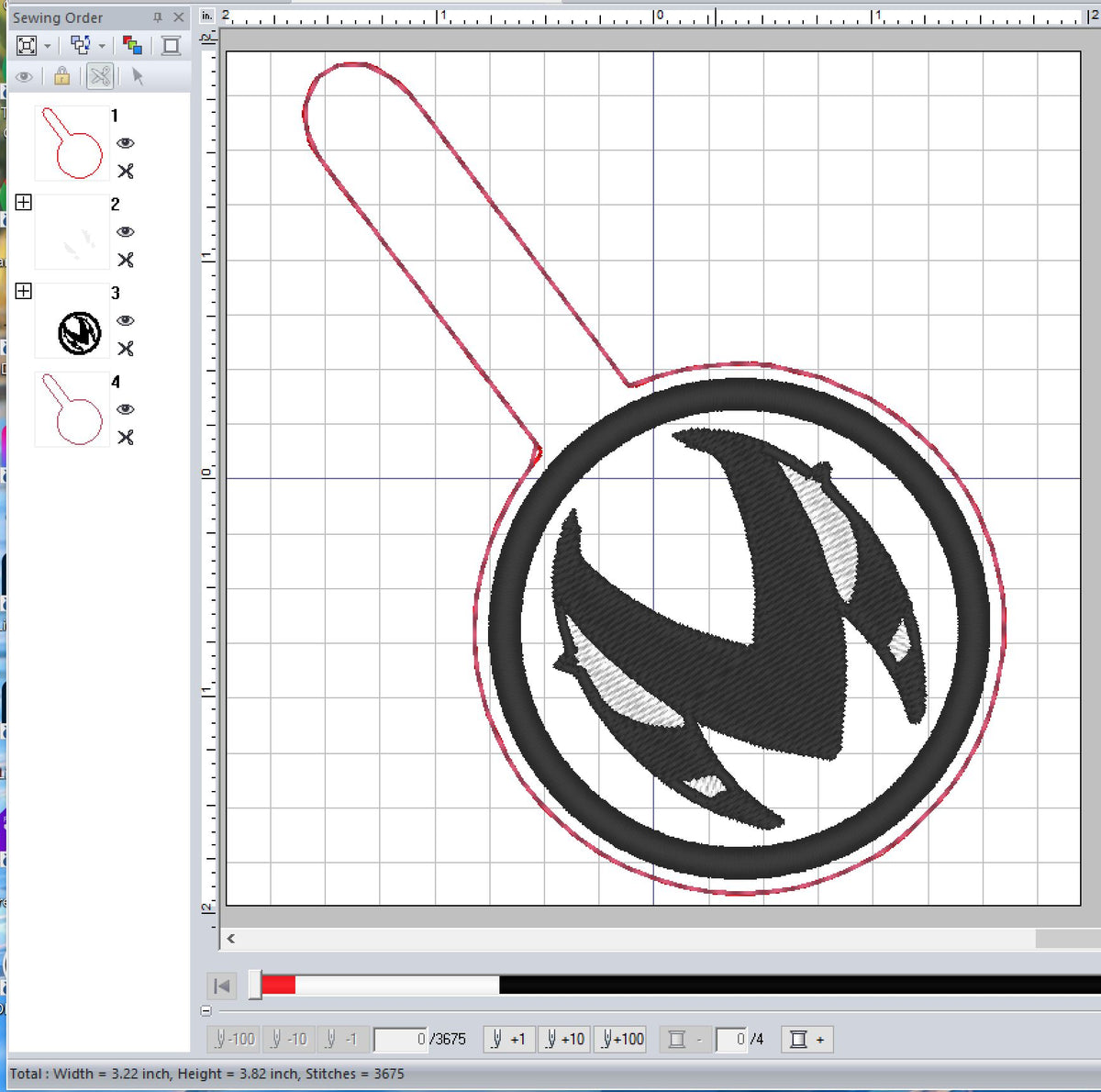
Task: Select the arrow pointer icon in the toolbar
Action: pyautogui.click(x=138, y=76)
